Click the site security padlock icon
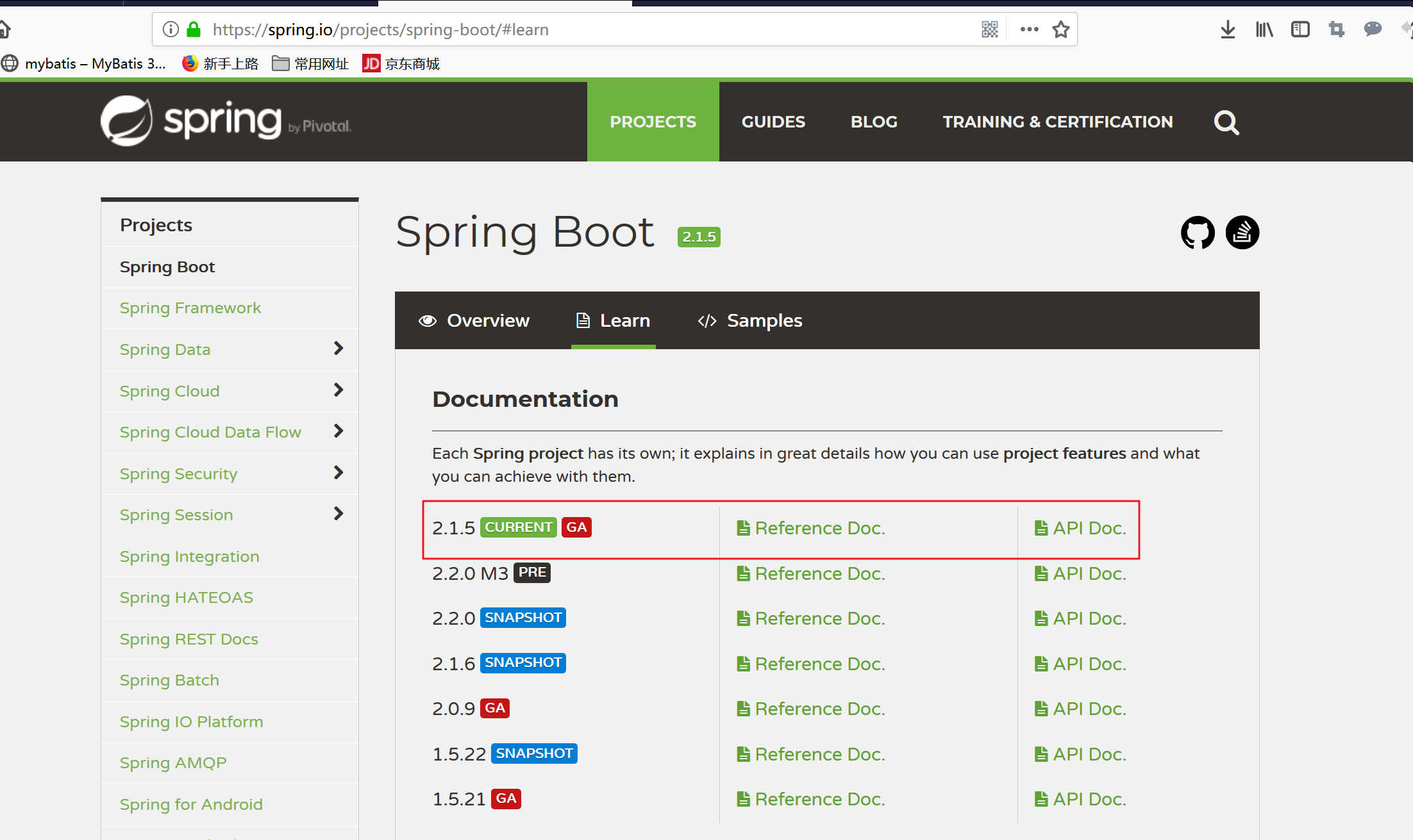 (193, 29)
